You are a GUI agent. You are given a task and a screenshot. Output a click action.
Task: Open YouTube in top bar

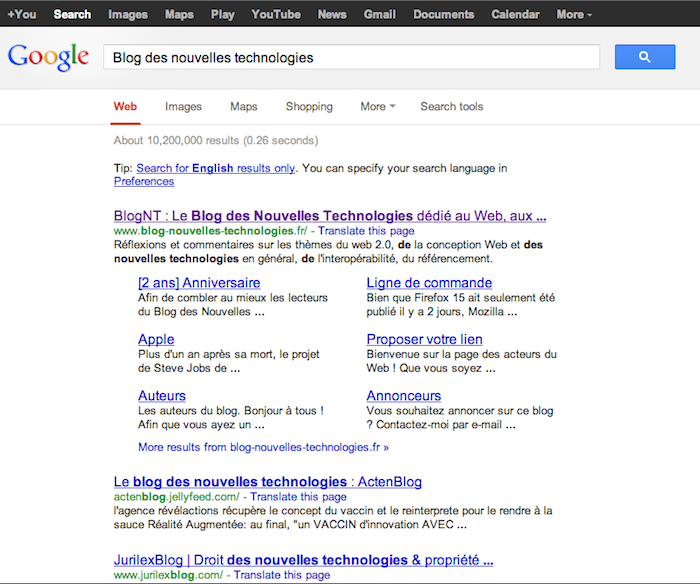275,14
